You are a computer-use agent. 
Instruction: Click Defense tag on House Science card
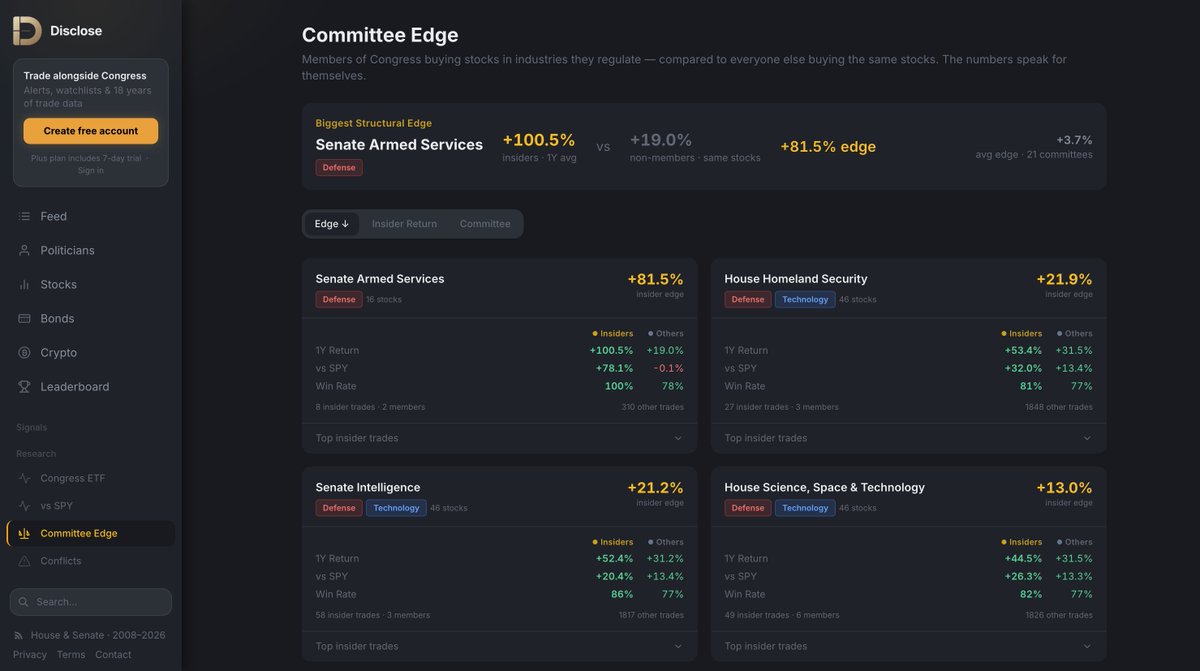pos(748,508)
